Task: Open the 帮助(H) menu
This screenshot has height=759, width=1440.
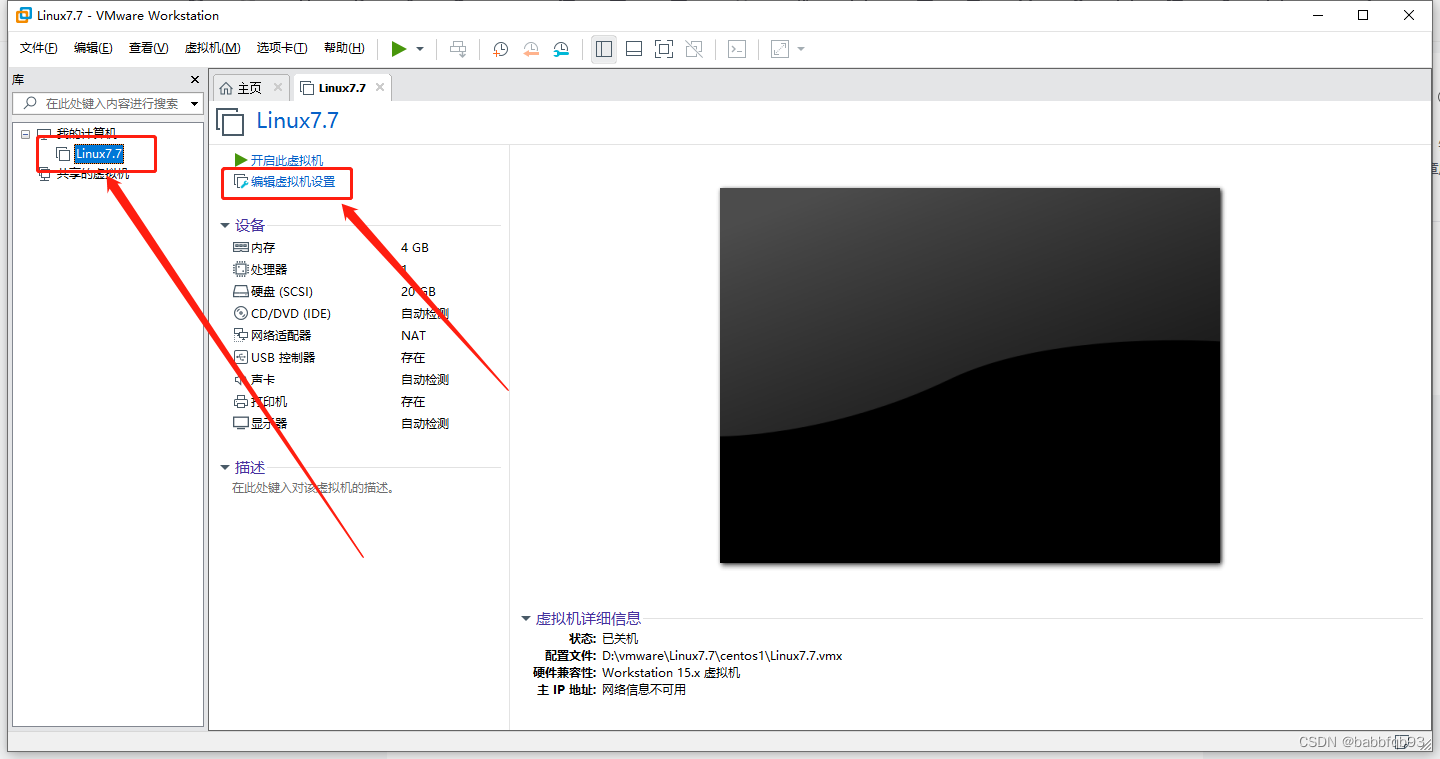Action: point(344,48)
